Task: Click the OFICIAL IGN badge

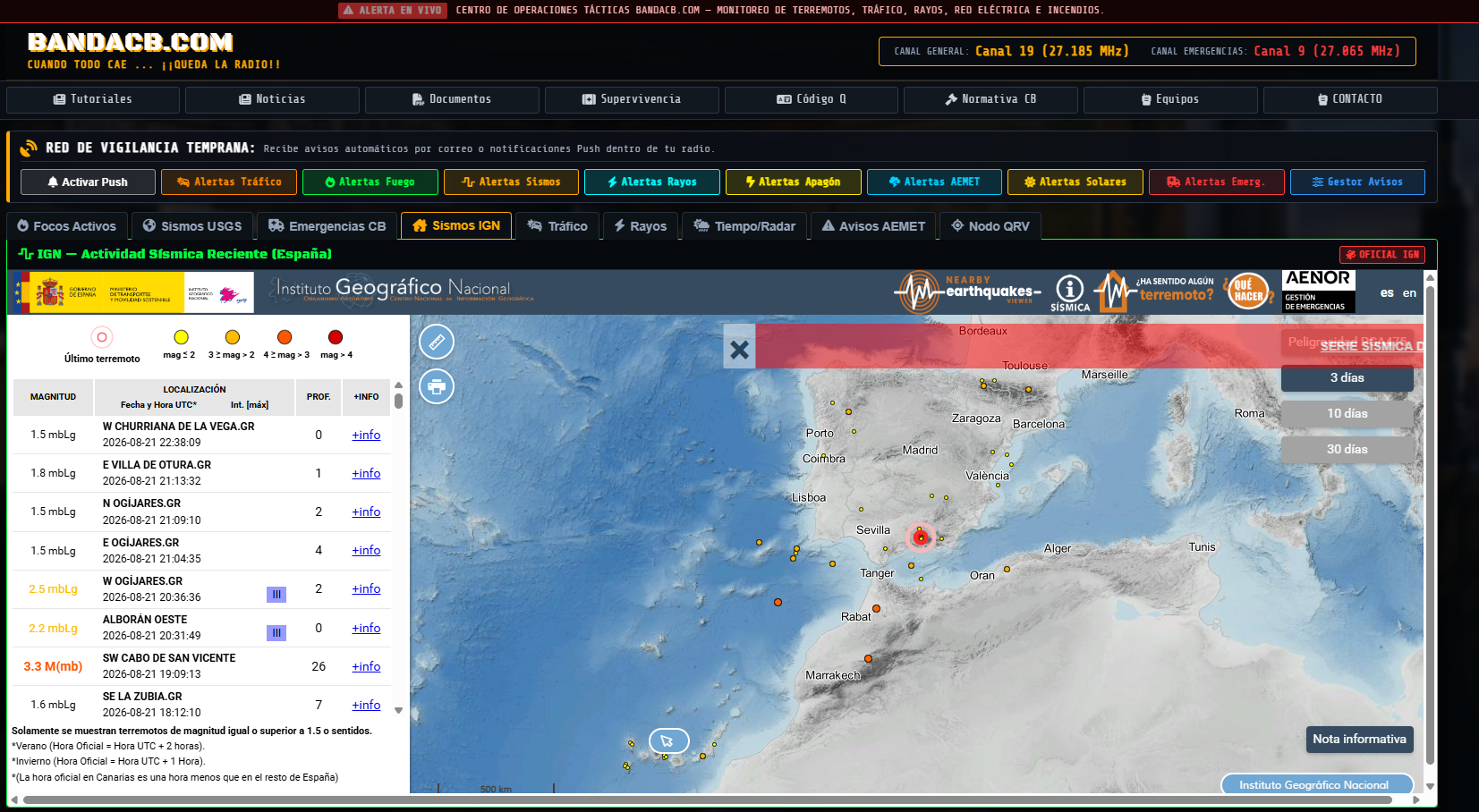Action: [1382, 255]
